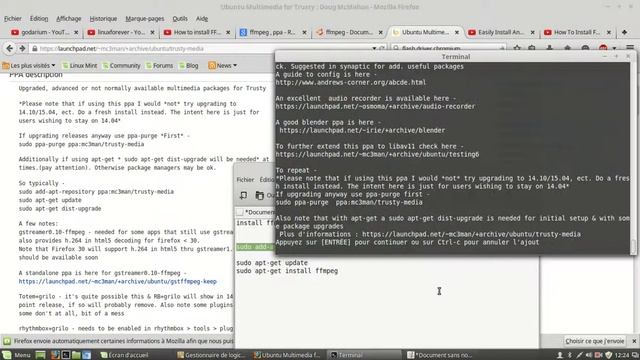The height and width of the screenshot is (360, 640).
Task: Open the Édition menu in Firefox
Action: [x=39, y=19]
